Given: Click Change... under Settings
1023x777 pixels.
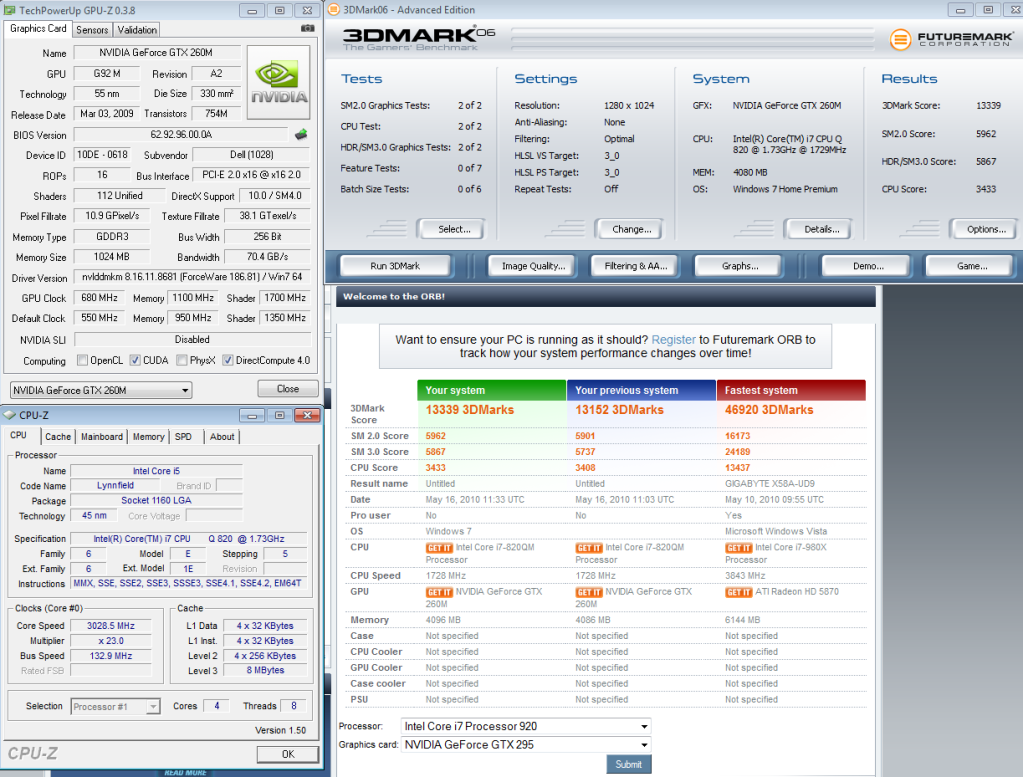Looking at the screenshot, I should pos(632,229).
